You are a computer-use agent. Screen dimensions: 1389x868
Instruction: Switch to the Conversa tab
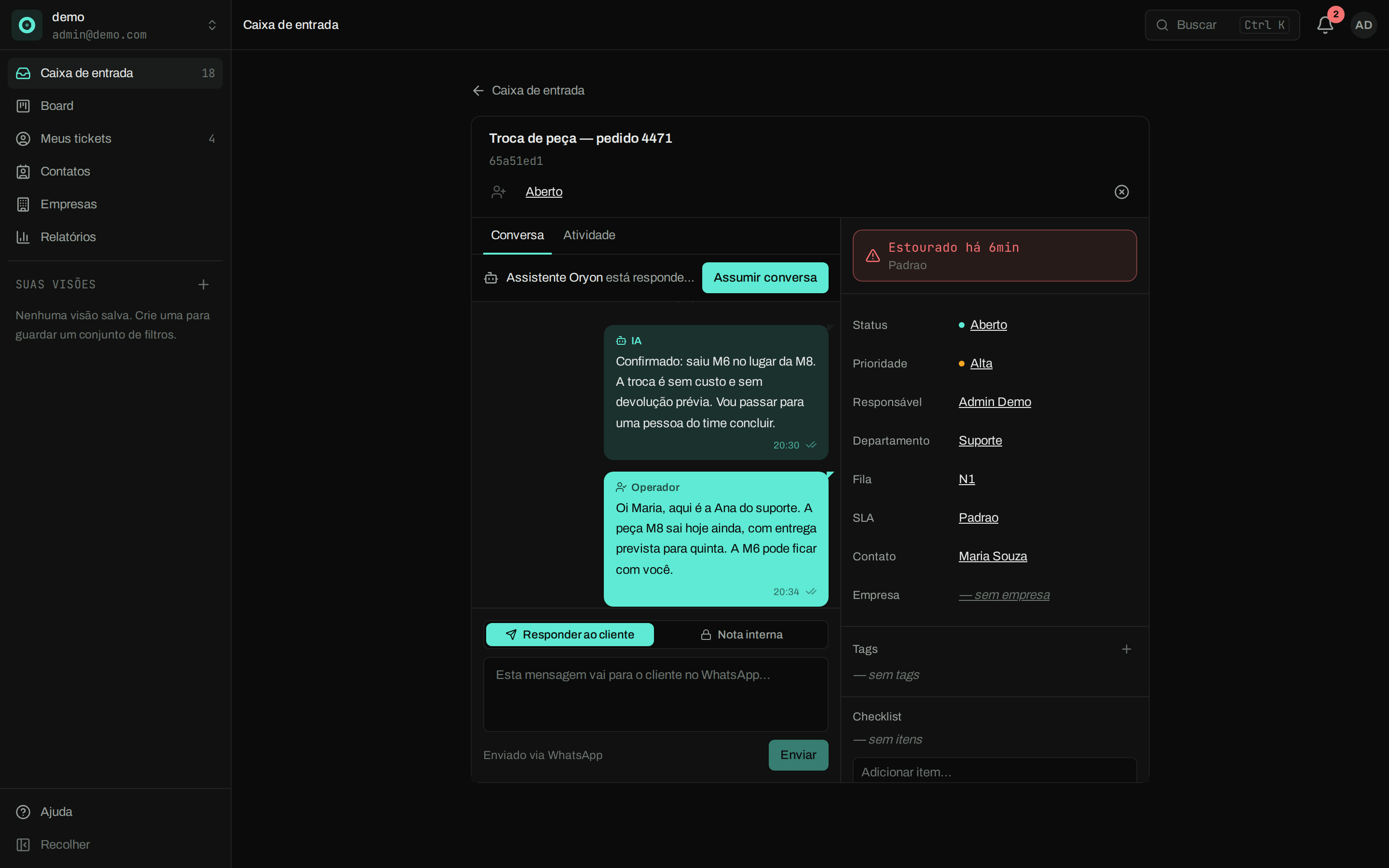click(517, 235)
